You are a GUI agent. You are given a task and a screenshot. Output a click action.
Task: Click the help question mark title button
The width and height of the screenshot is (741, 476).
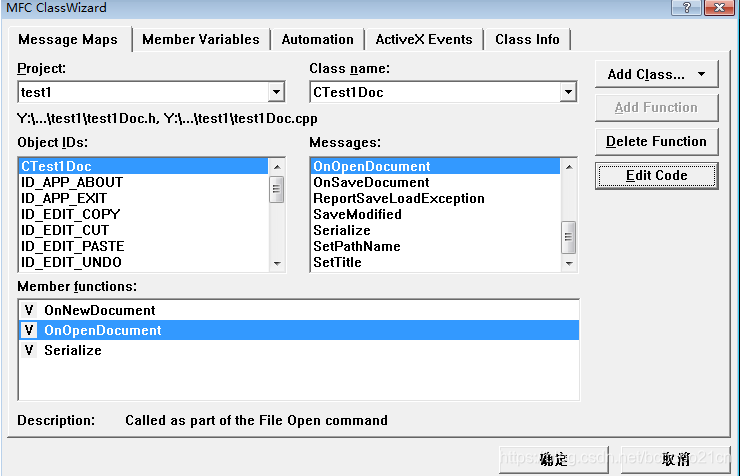tap(687, 7)
